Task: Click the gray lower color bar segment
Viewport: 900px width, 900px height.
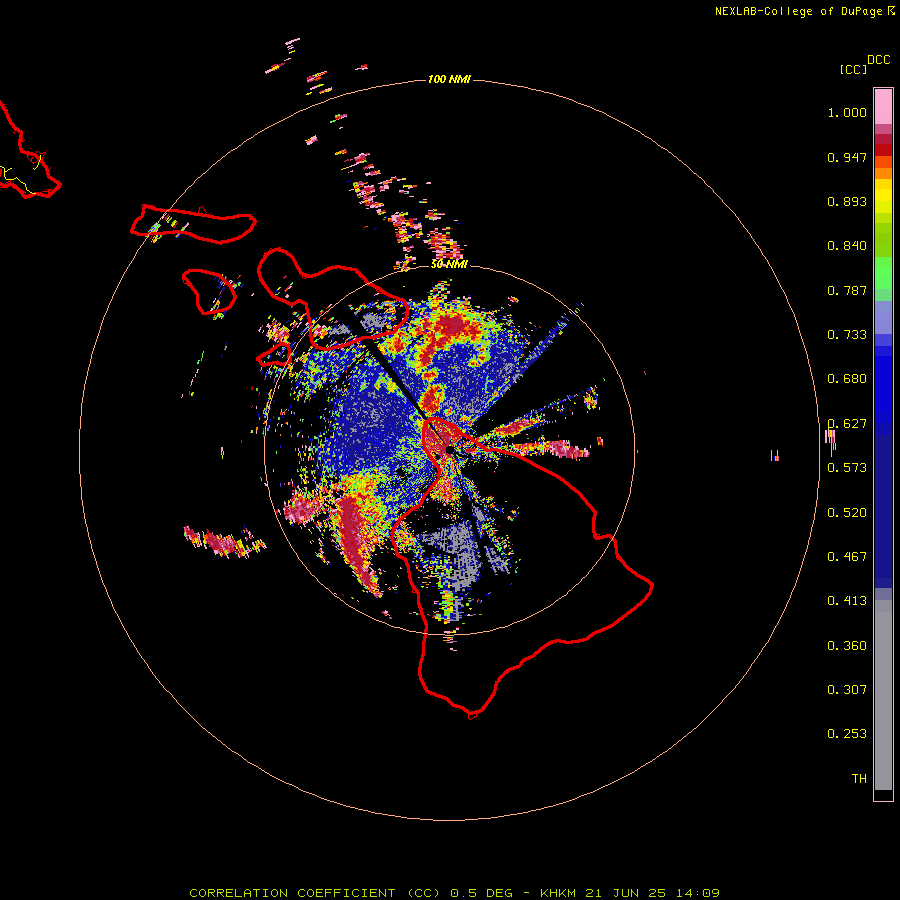Action: [883, 695]
